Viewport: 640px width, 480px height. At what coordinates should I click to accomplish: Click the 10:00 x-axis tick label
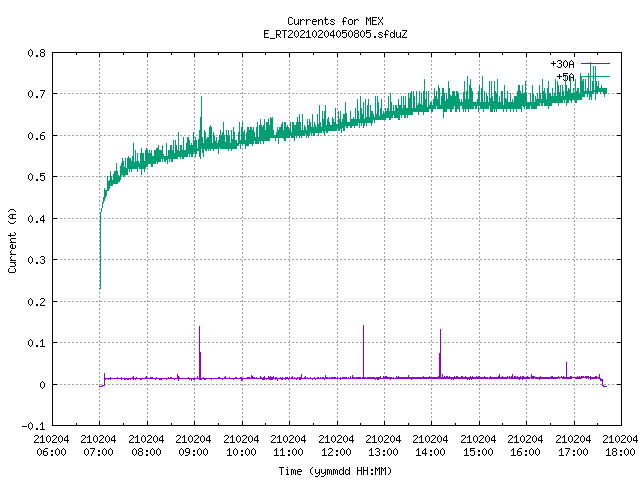[x=241, y=452]
